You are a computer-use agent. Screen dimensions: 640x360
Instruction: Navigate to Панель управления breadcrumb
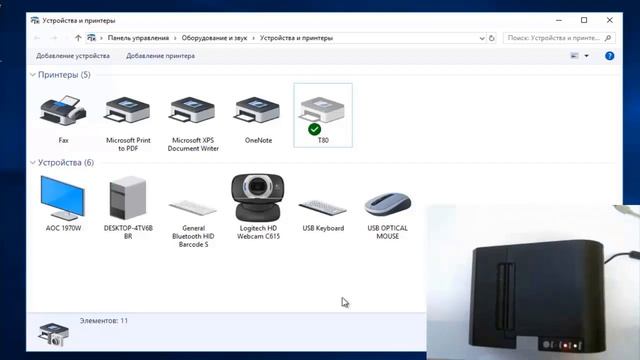[x=138, y=38]
